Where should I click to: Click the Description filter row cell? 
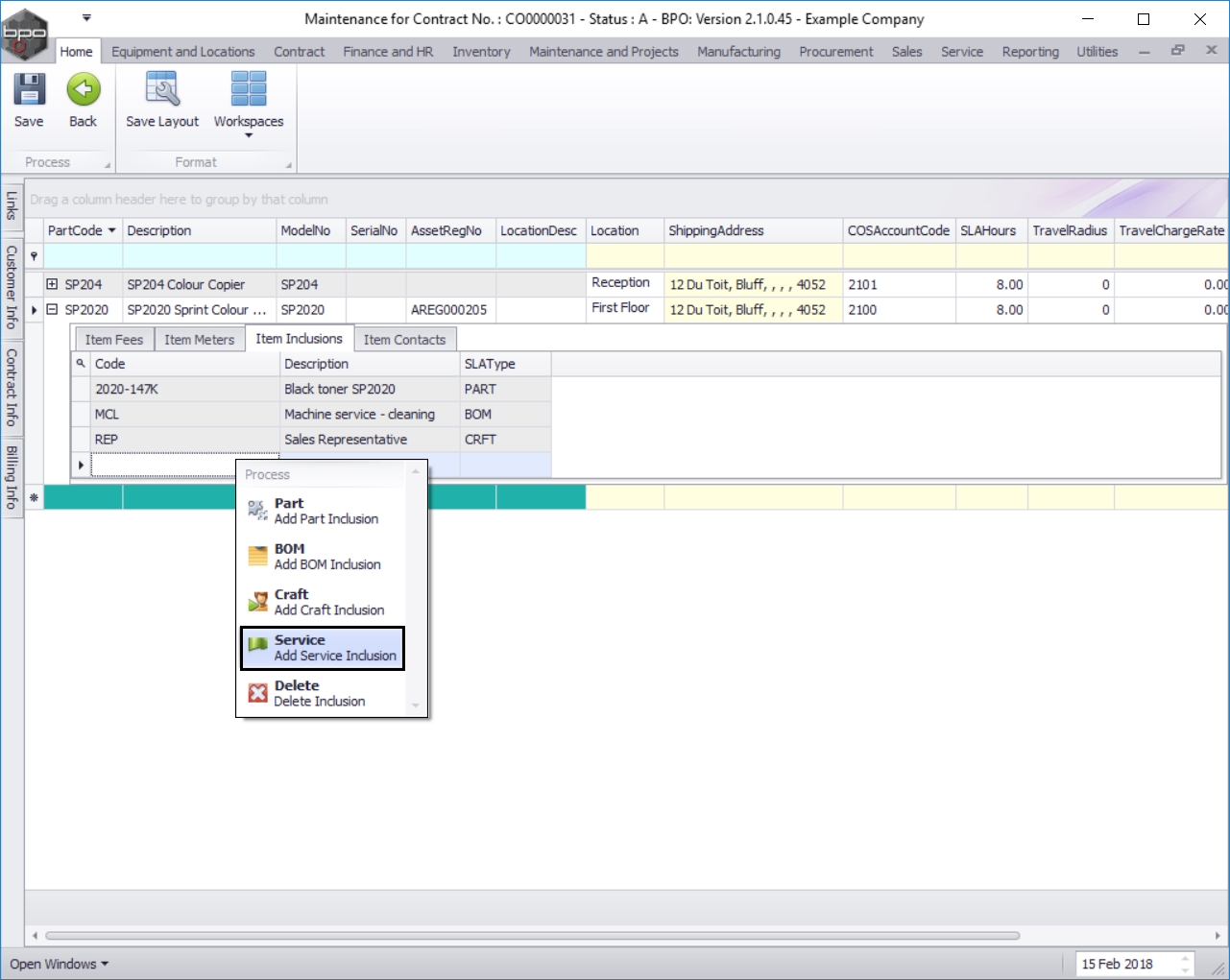tap(200, 256)
